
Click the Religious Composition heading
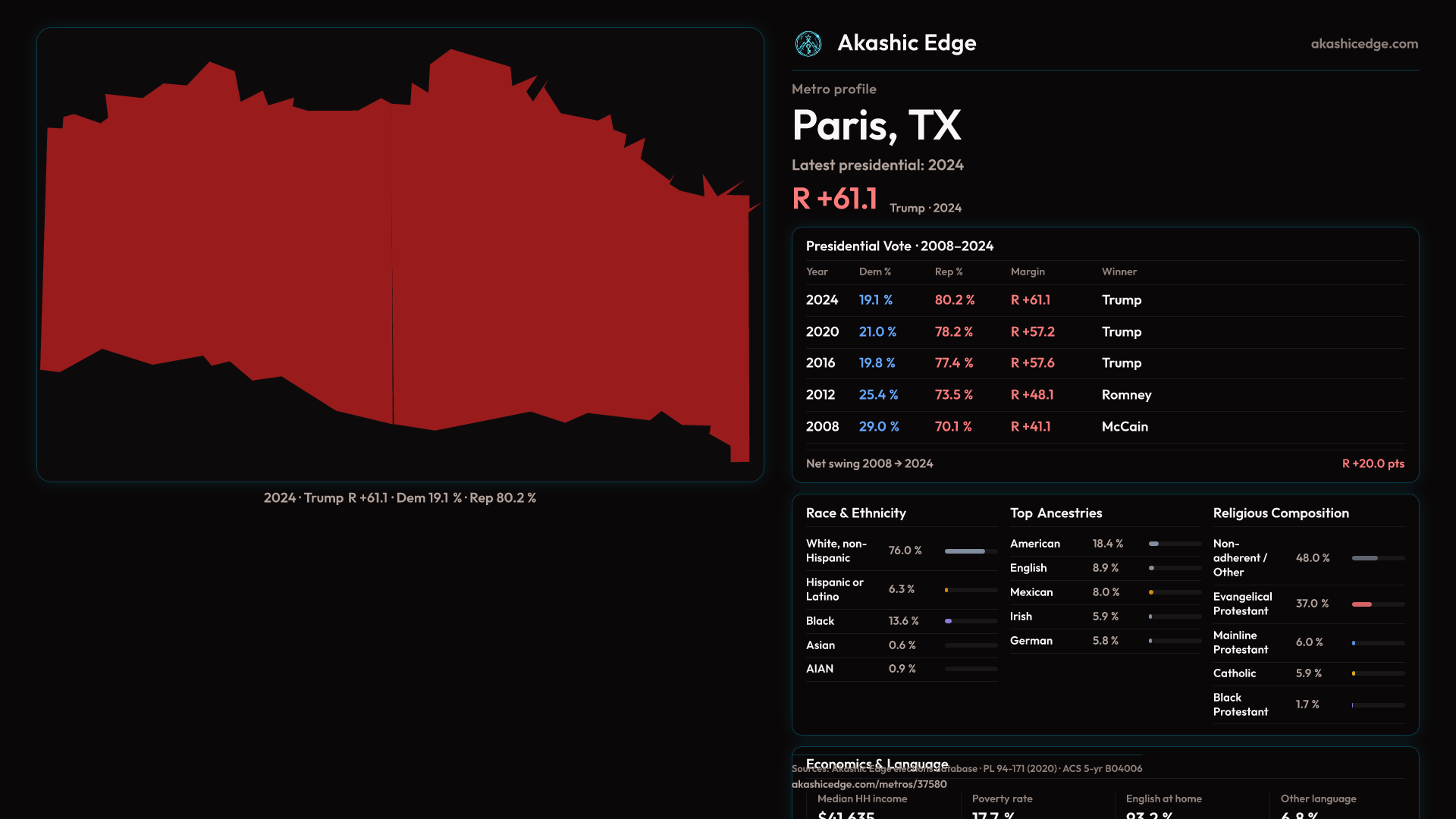(x=1280, y=513)
